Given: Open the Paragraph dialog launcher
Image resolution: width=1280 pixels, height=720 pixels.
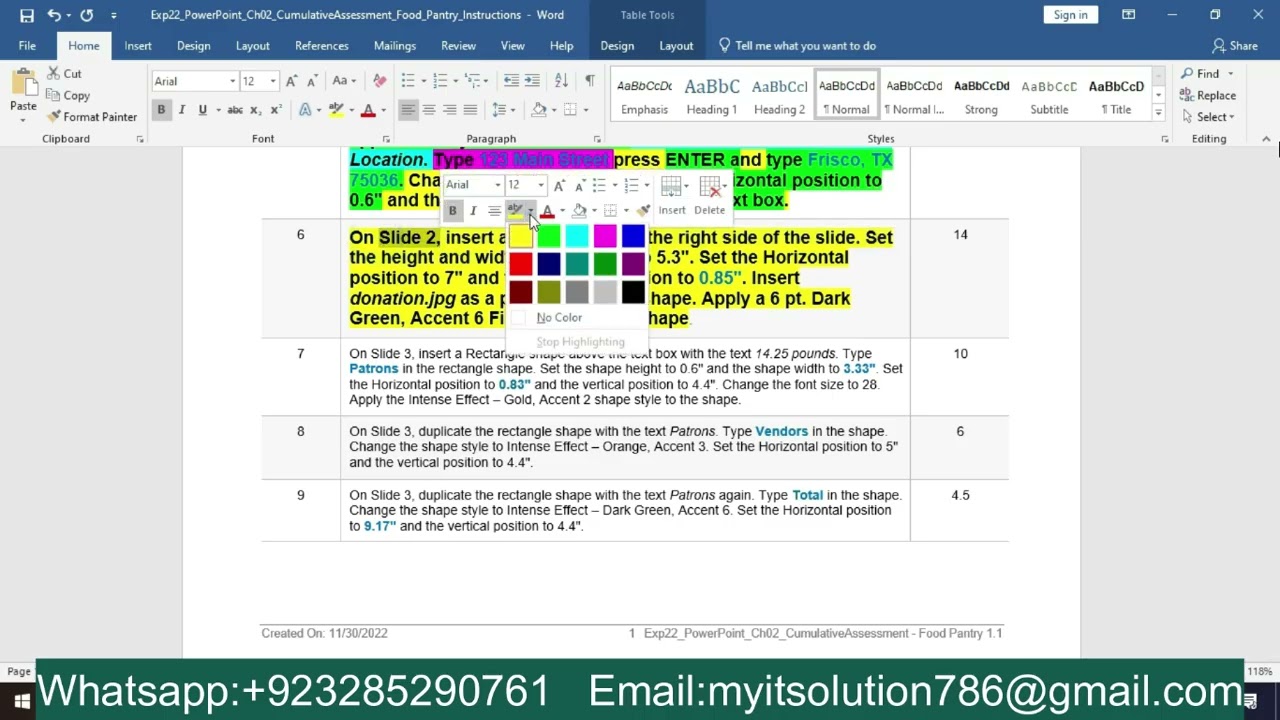Looking at the screenshot, I should [x=597, y=140].
